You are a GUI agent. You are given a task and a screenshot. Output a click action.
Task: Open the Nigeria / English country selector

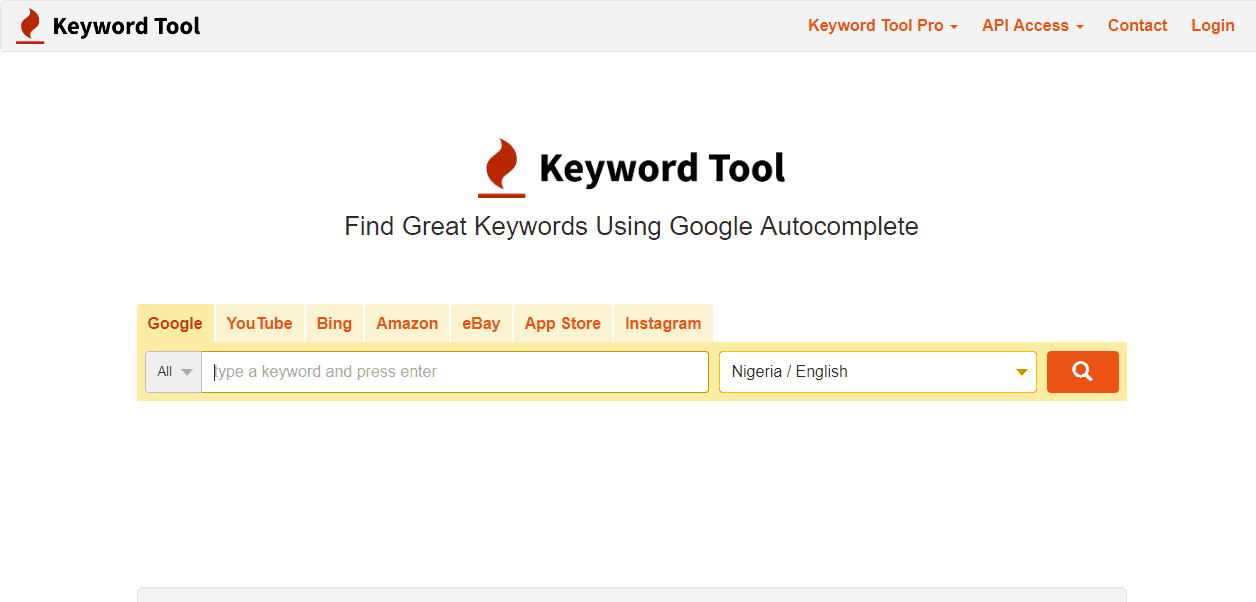pos(878,372)
